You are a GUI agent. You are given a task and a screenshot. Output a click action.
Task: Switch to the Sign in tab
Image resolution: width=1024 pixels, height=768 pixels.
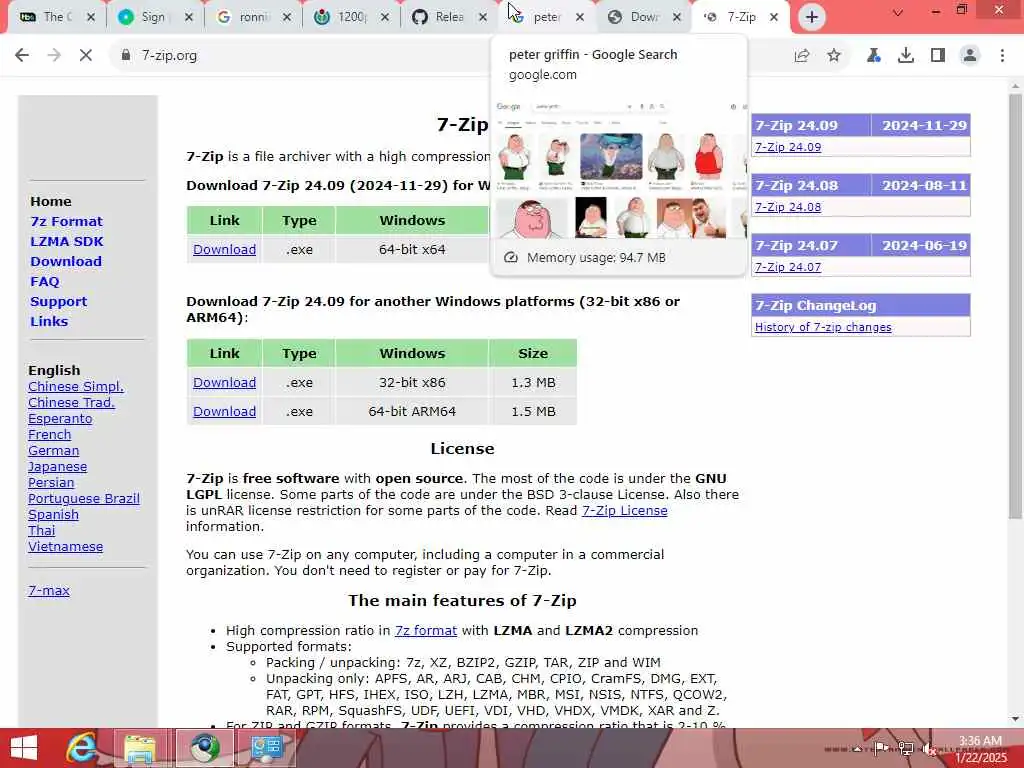click(x=155, y=17)
